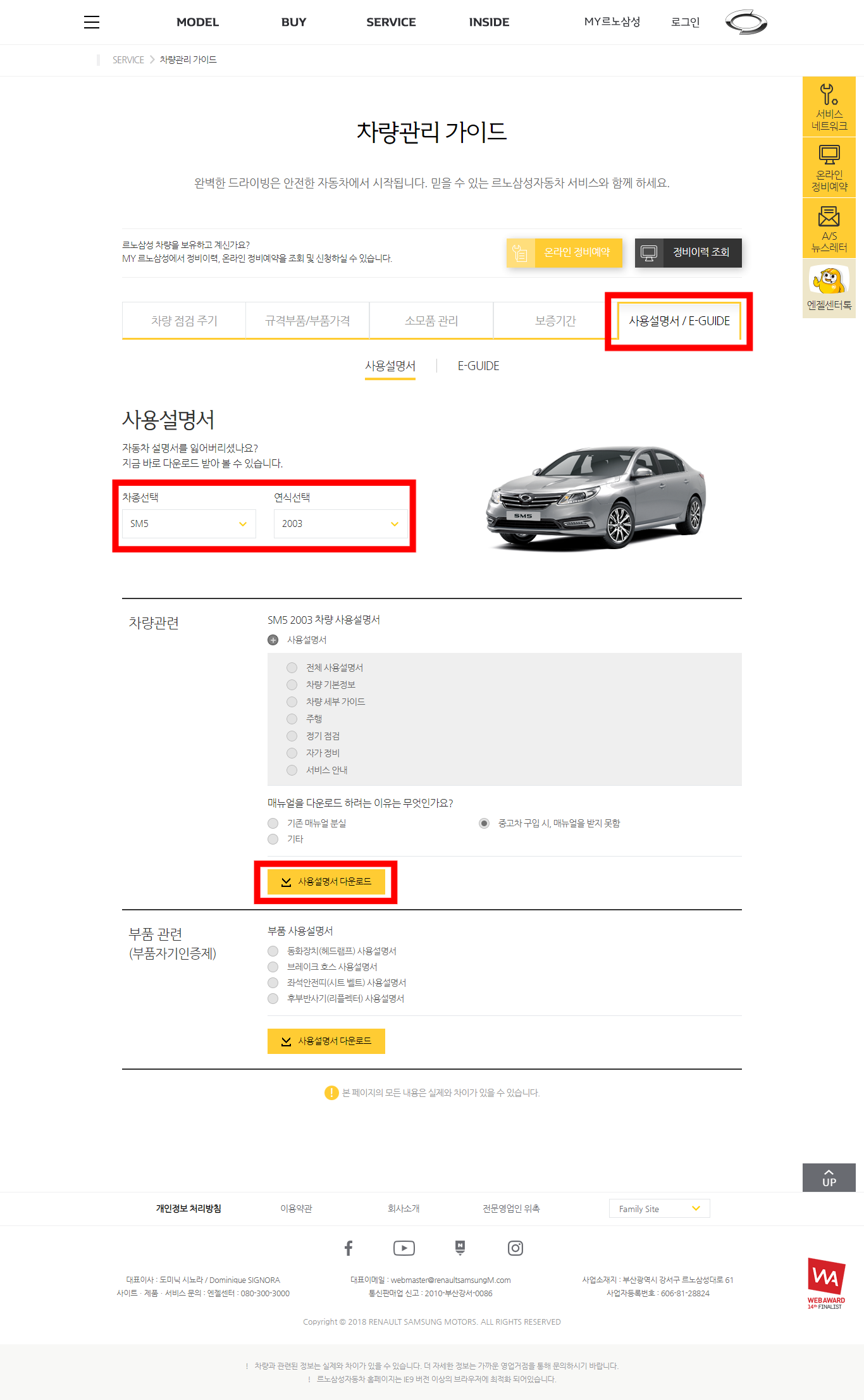Switch to 소모품 관리 tab
The height and width of the screenshot is (1400, 864).
click(x=431, y=321)
